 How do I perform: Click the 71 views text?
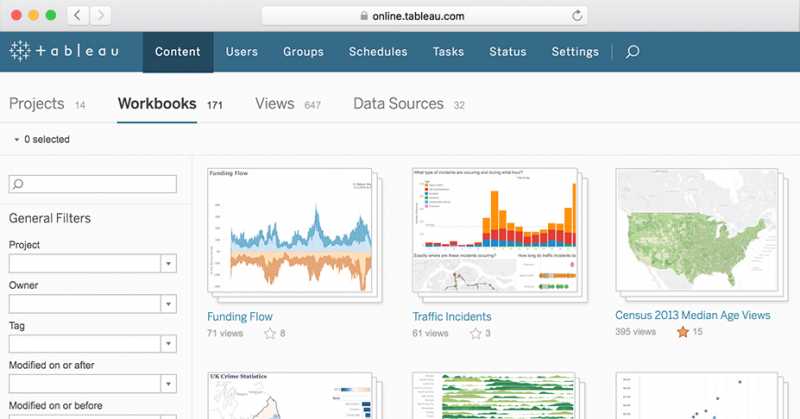pyautogui.click(x=225, y=333)
